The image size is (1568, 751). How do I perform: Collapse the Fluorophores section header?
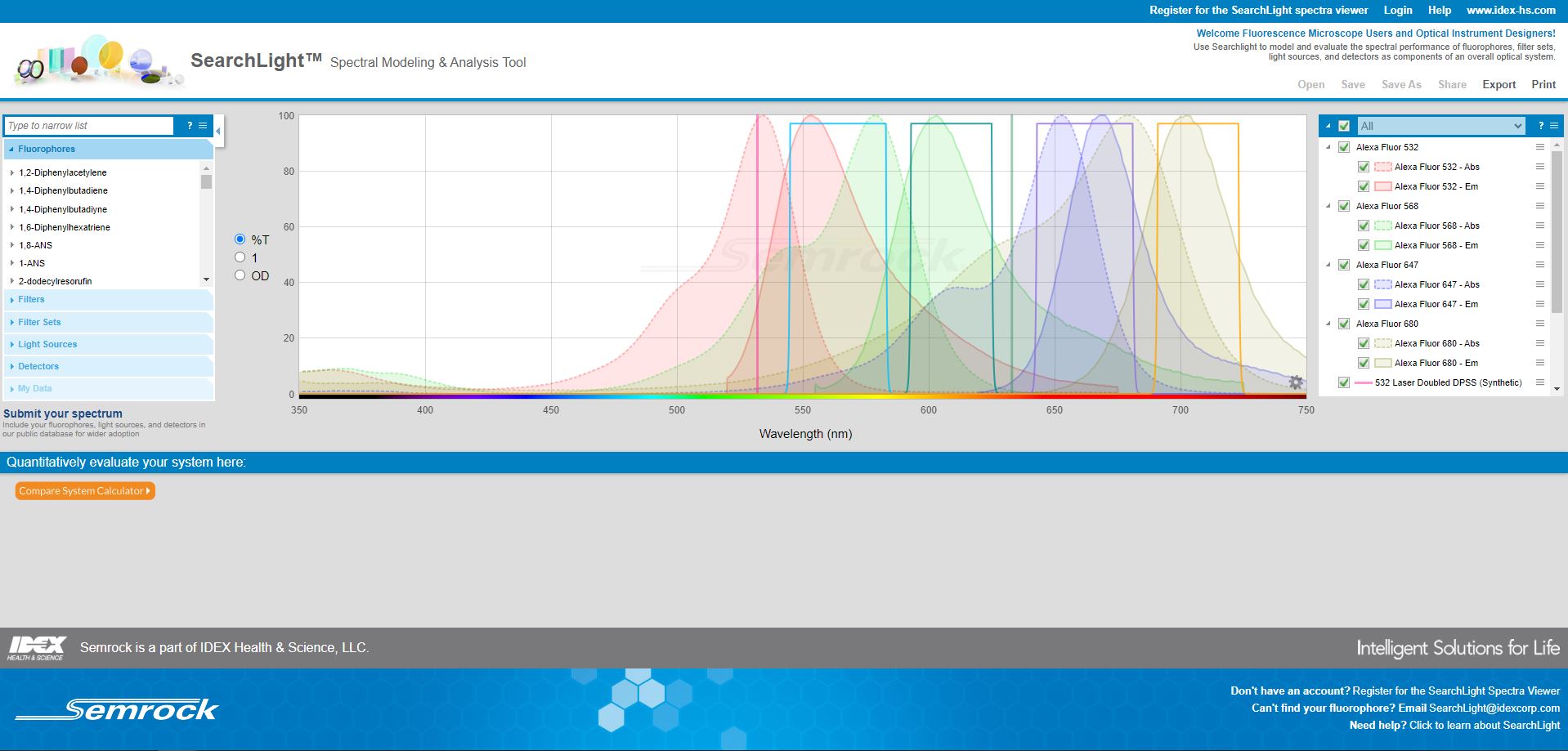coord(109,149)
